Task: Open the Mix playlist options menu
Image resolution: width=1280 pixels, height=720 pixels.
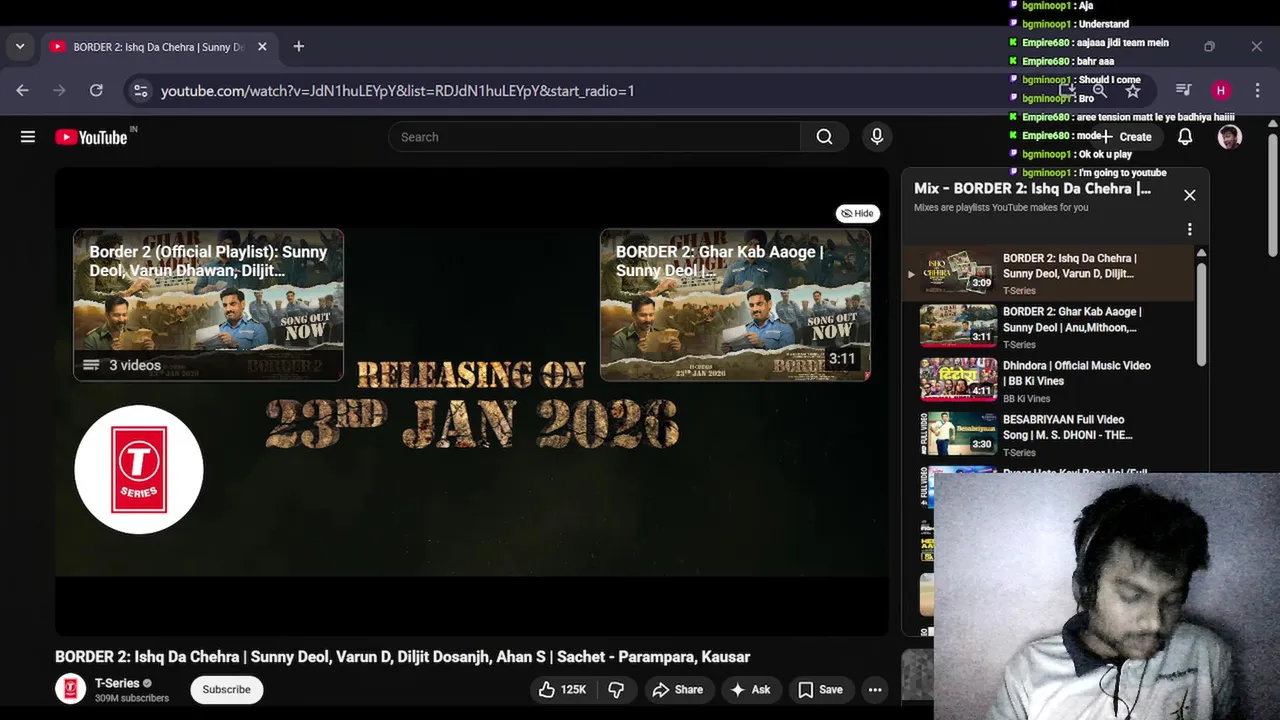Action: (x=1189, y=230)
